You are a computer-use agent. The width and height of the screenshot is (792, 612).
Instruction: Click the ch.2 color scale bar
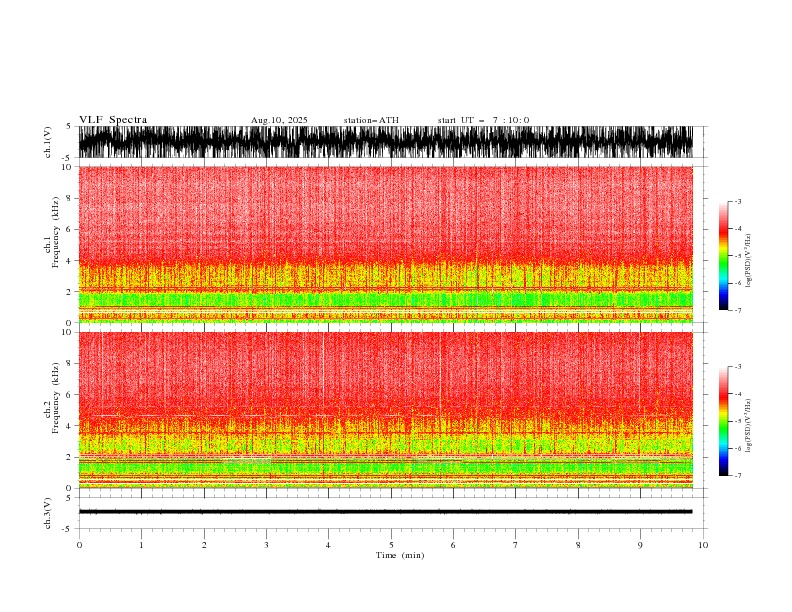pos(723,421)
